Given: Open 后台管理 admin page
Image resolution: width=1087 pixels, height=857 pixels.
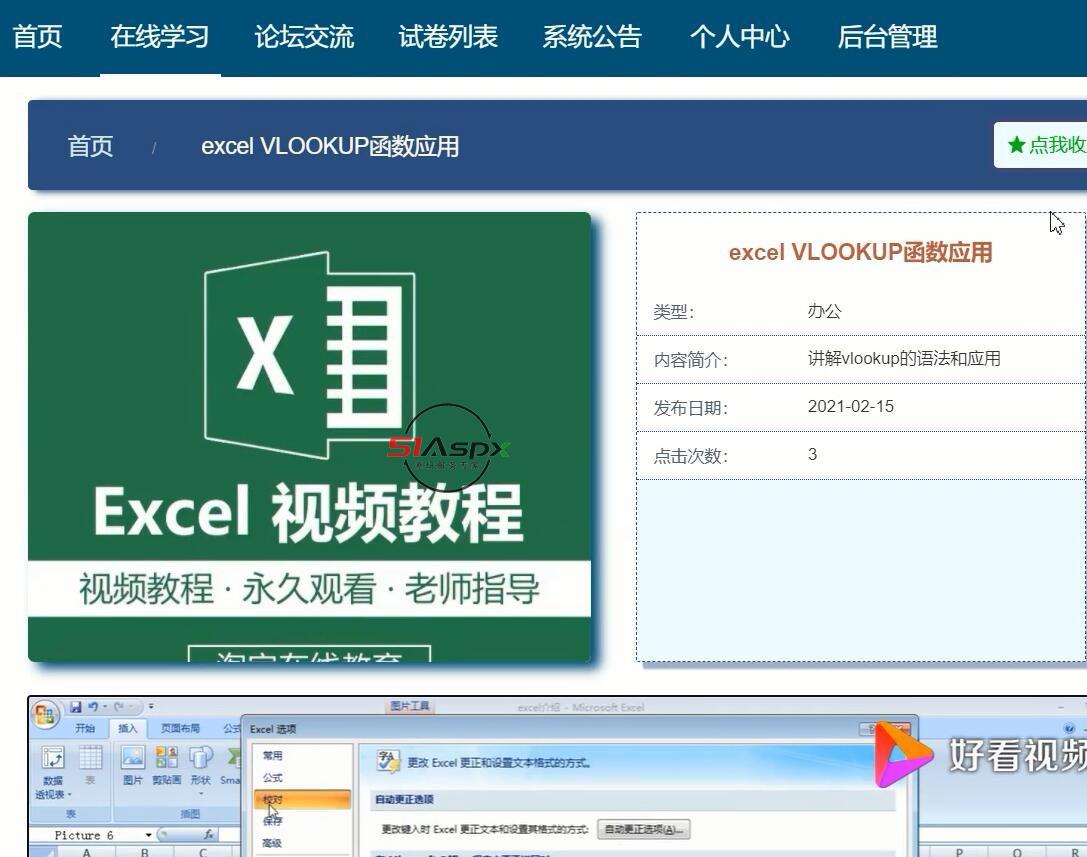Looking at the screenshot, I should tap(887, 37).
